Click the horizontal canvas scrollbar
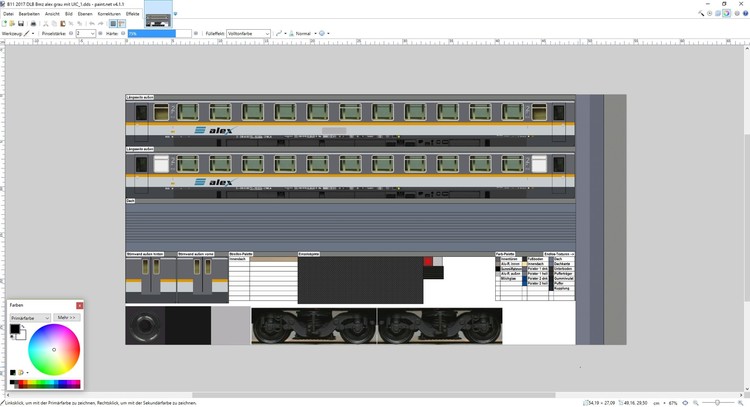 tap(374, 395)
